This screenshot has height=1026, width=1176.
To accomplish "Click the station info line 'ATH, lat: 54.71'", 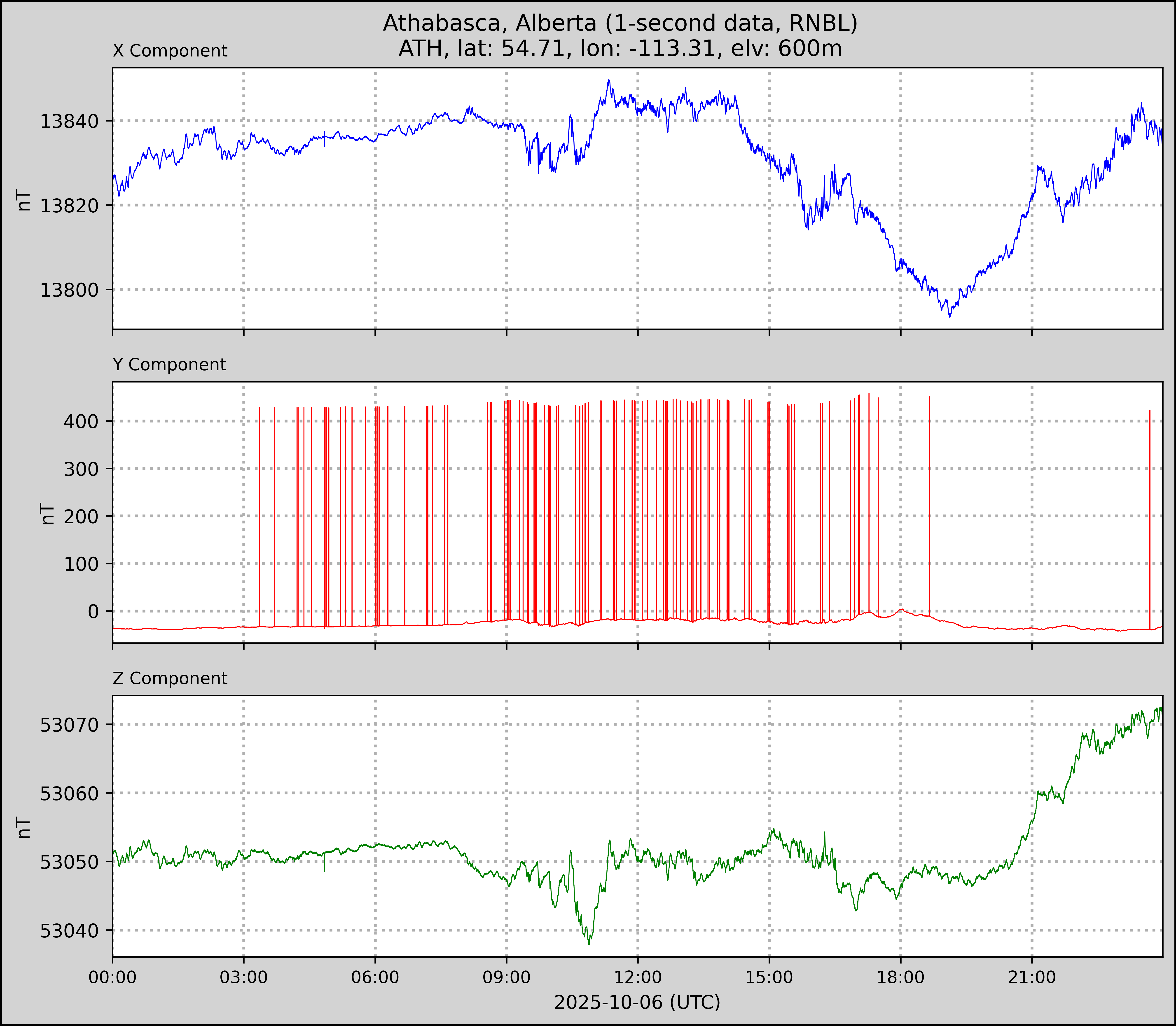I will (620, 49).
